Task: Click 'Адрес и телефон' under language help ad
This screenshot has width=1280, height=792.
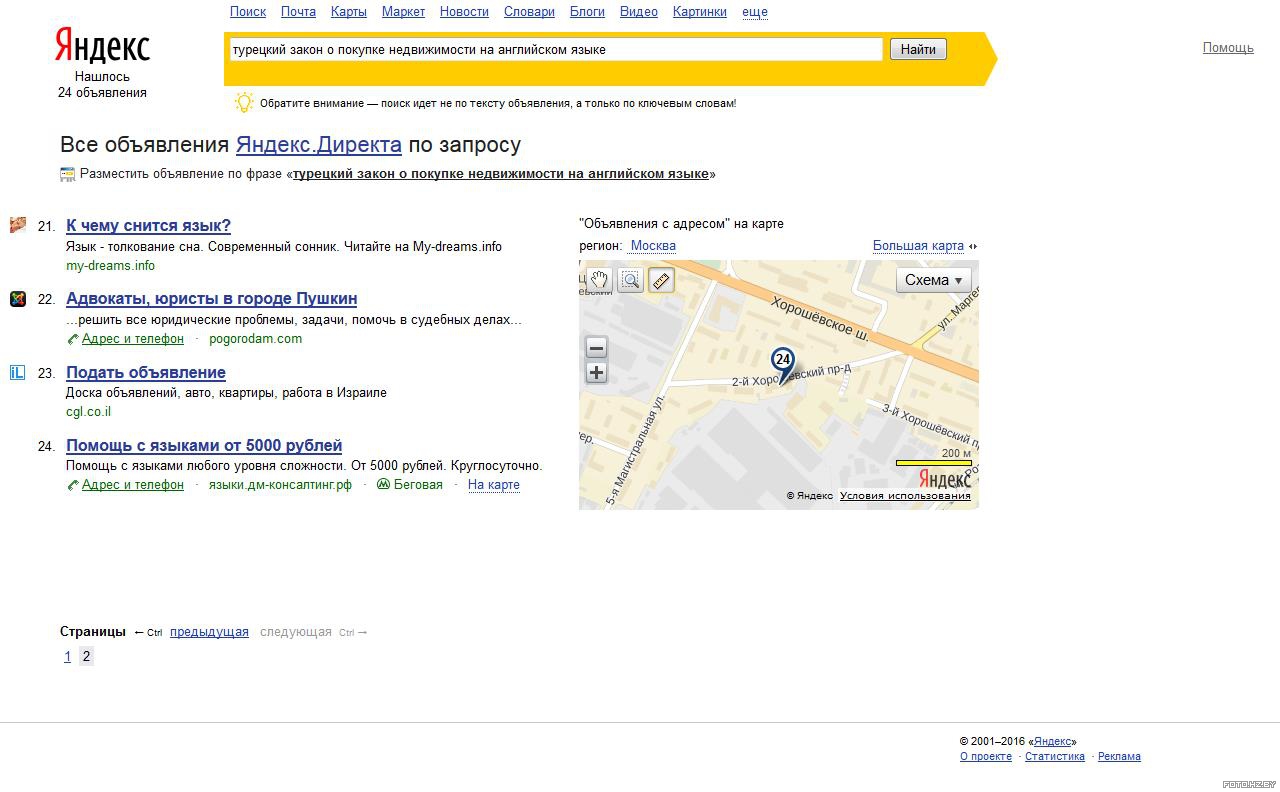Action: 133,485
